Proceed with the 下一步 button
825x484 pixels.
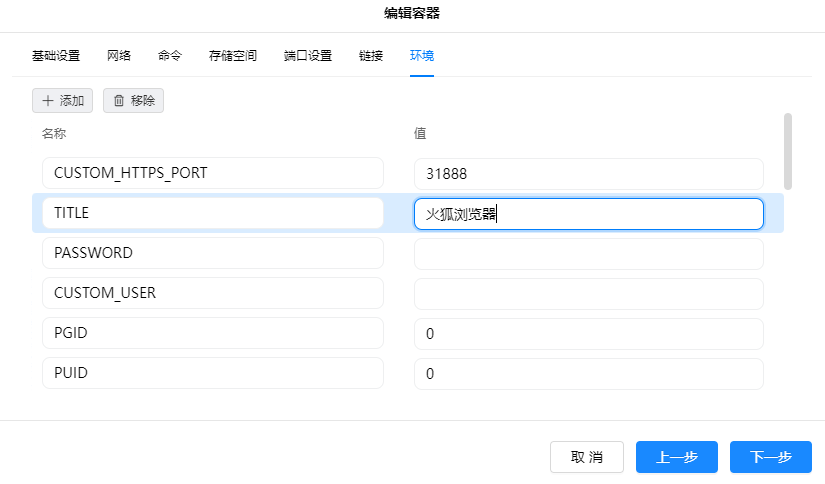(770, 457)
